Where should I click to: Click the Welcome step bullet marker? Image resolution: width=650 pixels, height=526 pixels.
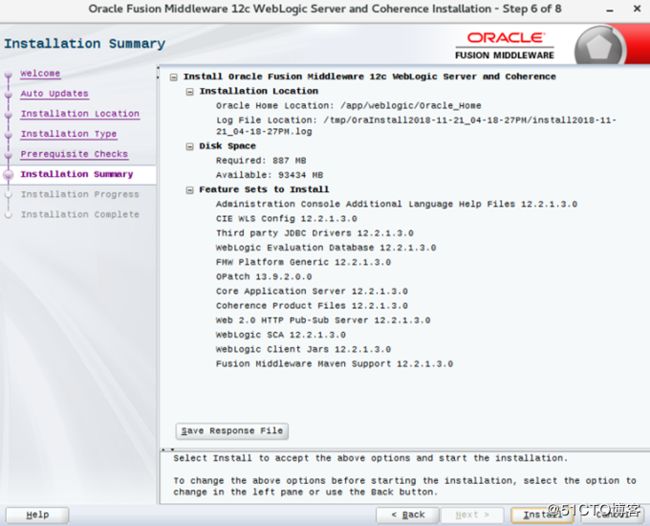tap(8, 75)
